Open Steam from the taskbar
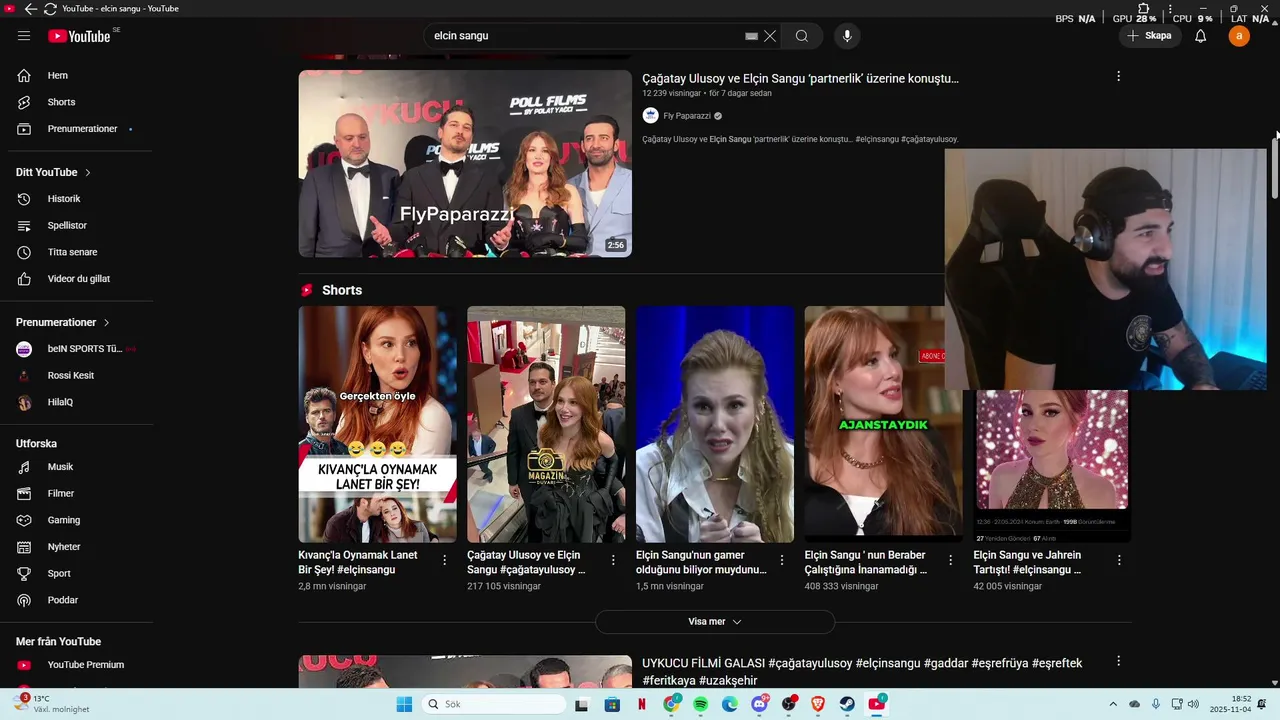Image resolution: width=1280 pixels, height=720 pixels. [847, 705]
